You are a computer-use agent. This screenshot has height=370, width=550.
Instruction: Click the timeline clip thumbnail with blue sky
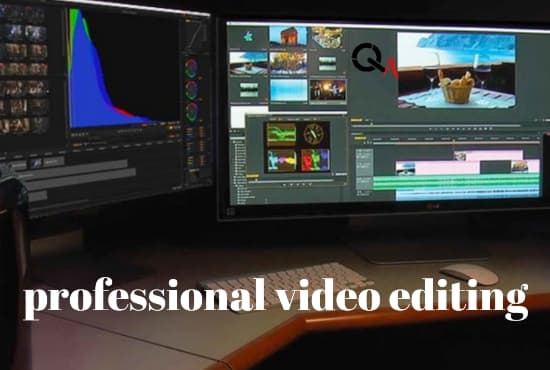[405, 168]
